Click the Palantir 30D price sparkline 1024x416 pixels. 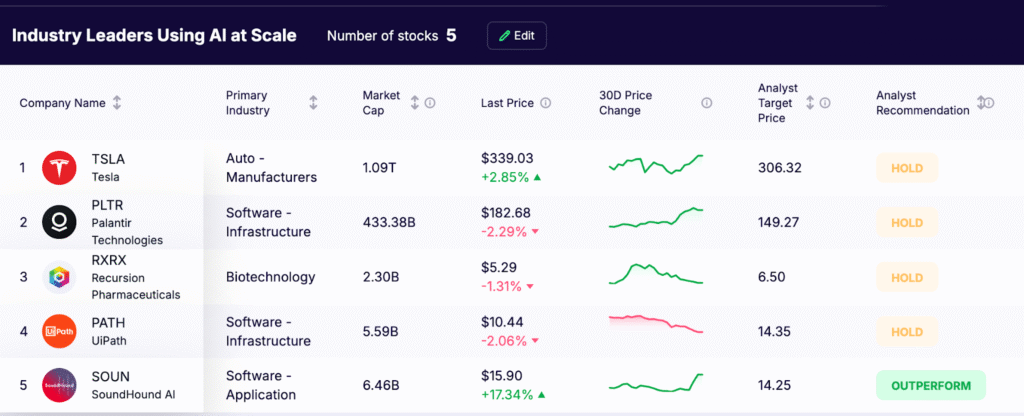[x=656, y=218]
